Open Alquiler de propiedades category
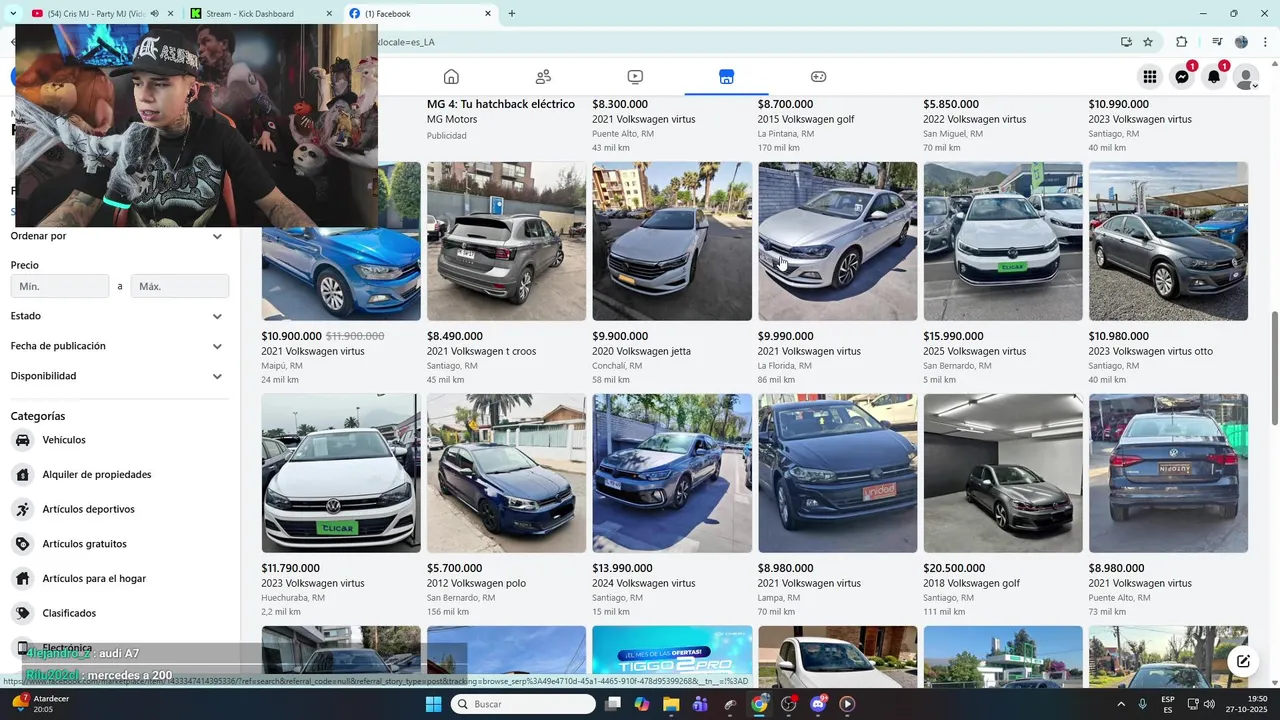This screenshot has width=1280, height=720. [x=97, y=475]
